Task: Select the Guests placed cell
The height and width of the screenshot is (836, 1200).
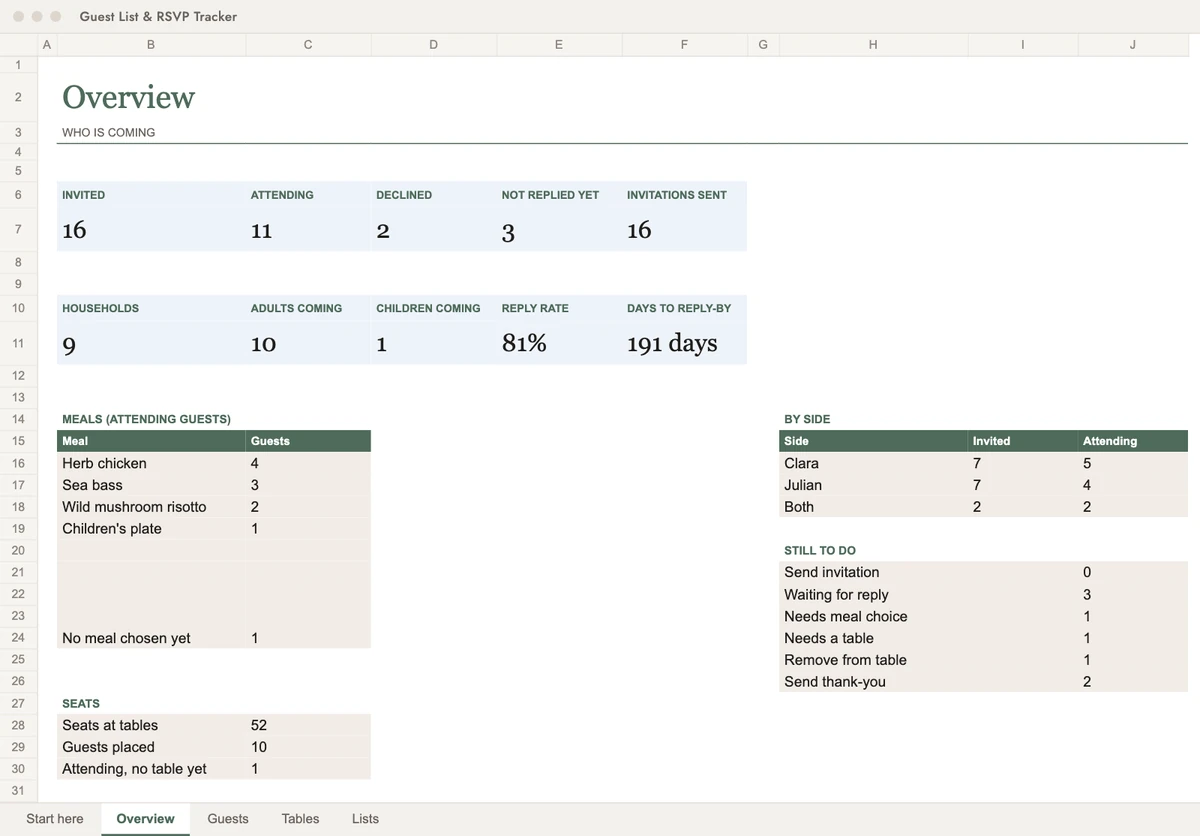Action: pos(151,747)
